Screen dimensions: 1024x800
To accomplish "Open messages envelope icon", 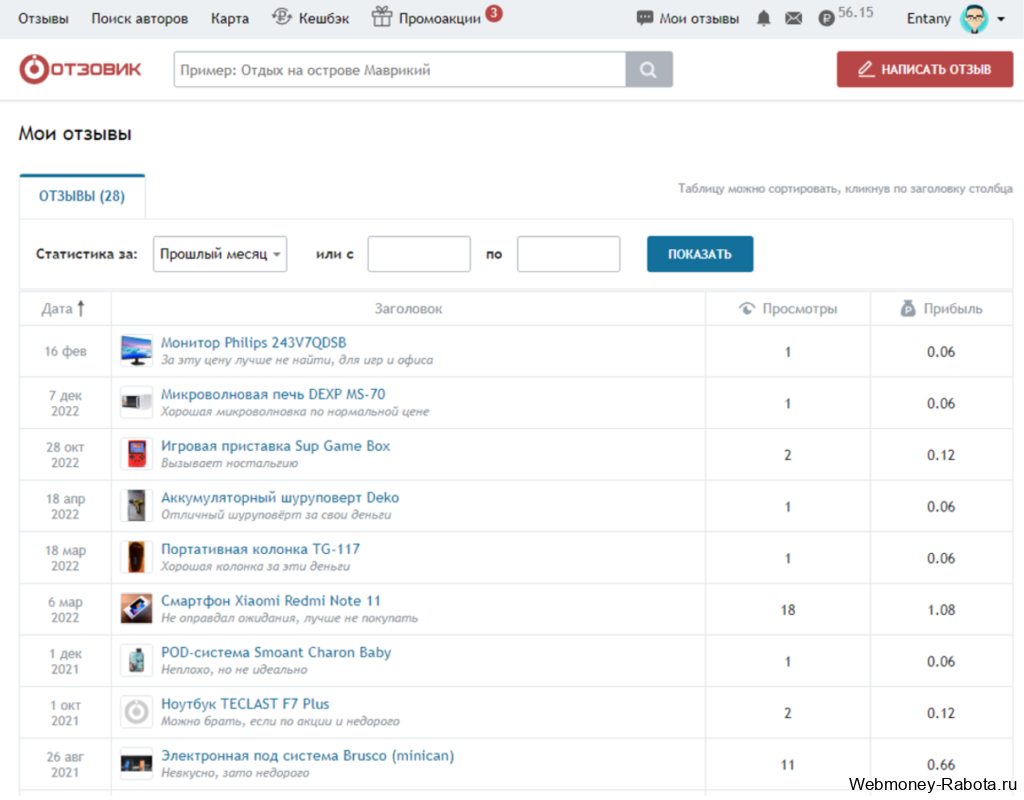I will [x=793, y=18].
